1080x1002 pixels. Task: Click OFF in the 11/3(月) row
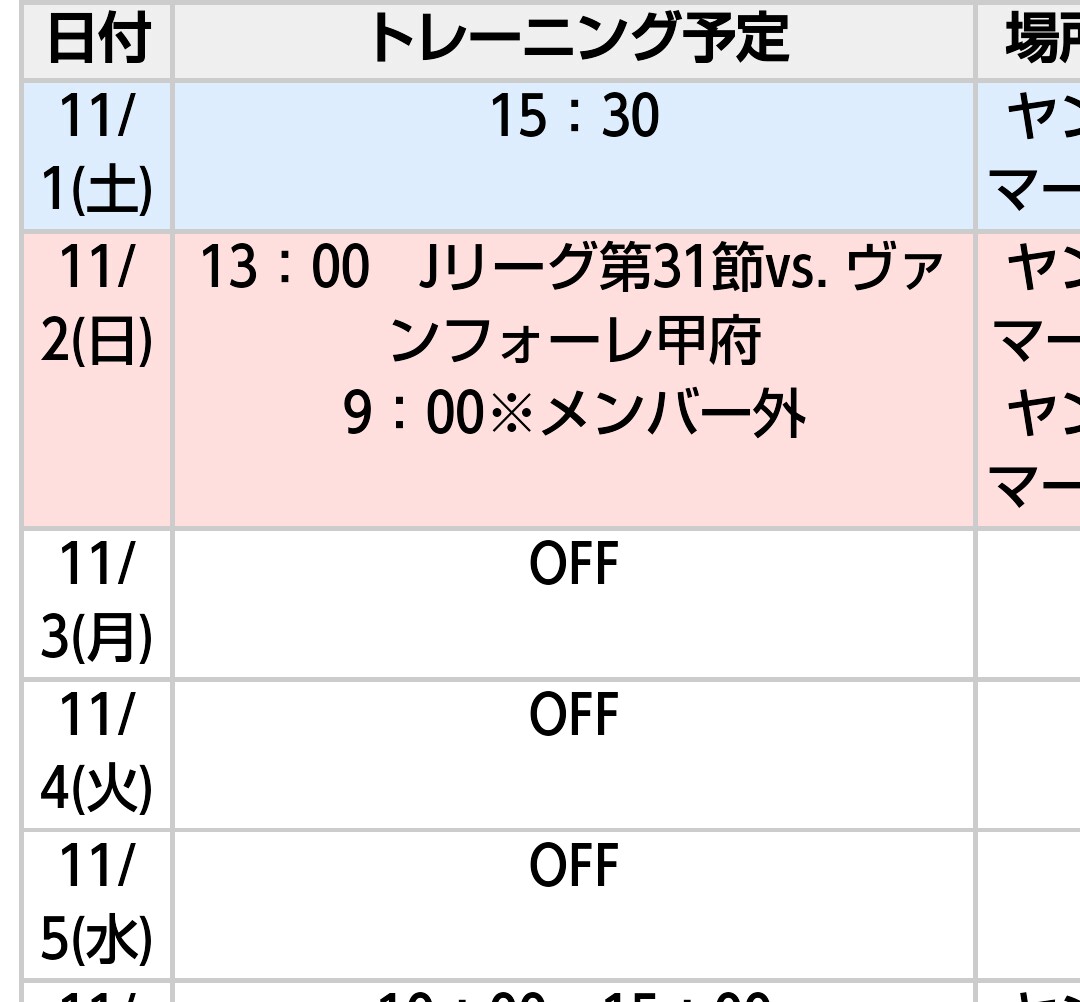(574, 566)
